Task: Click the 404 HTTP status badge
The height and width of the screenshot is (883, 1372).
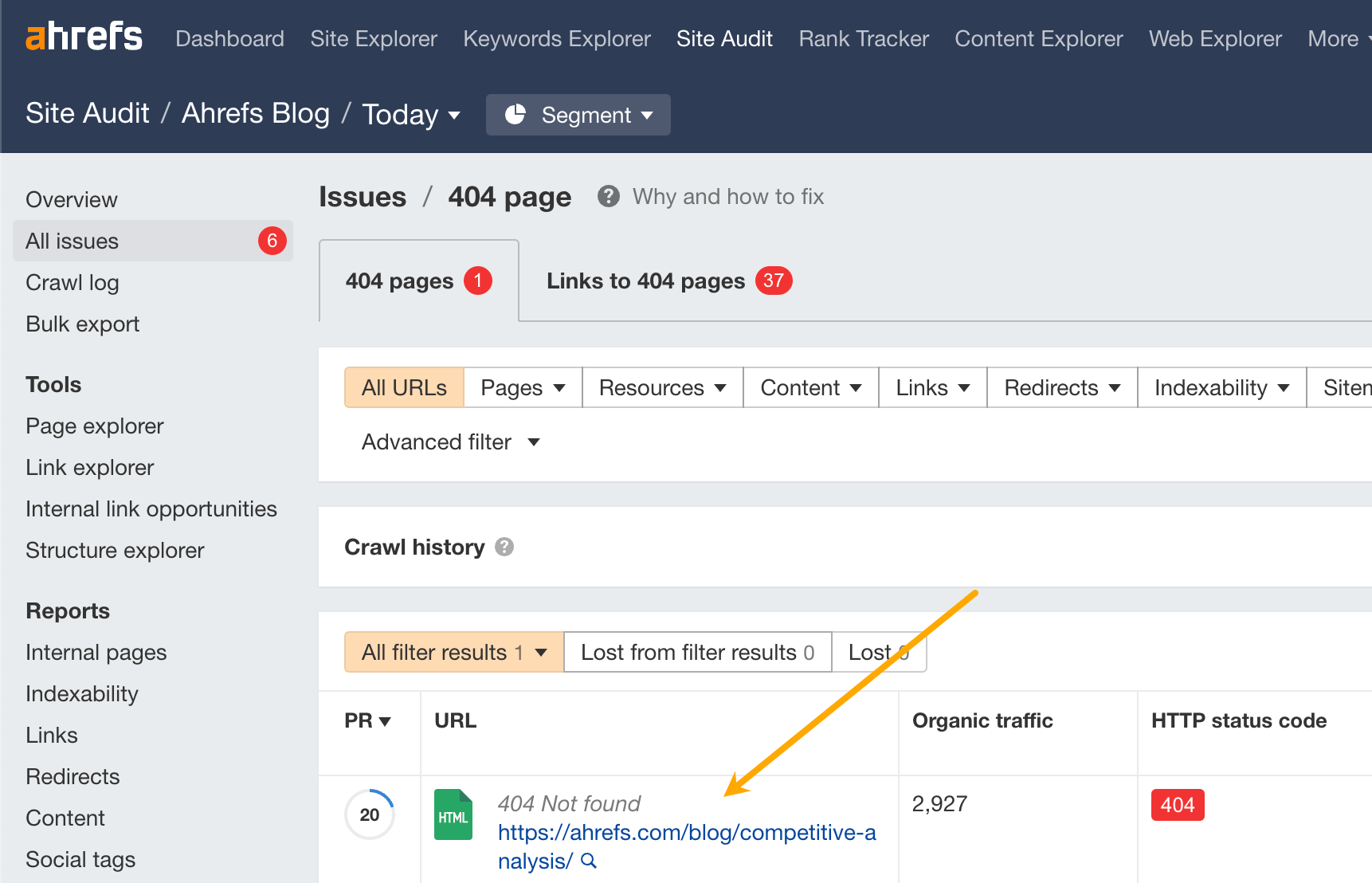Action: pos(1177,805)
